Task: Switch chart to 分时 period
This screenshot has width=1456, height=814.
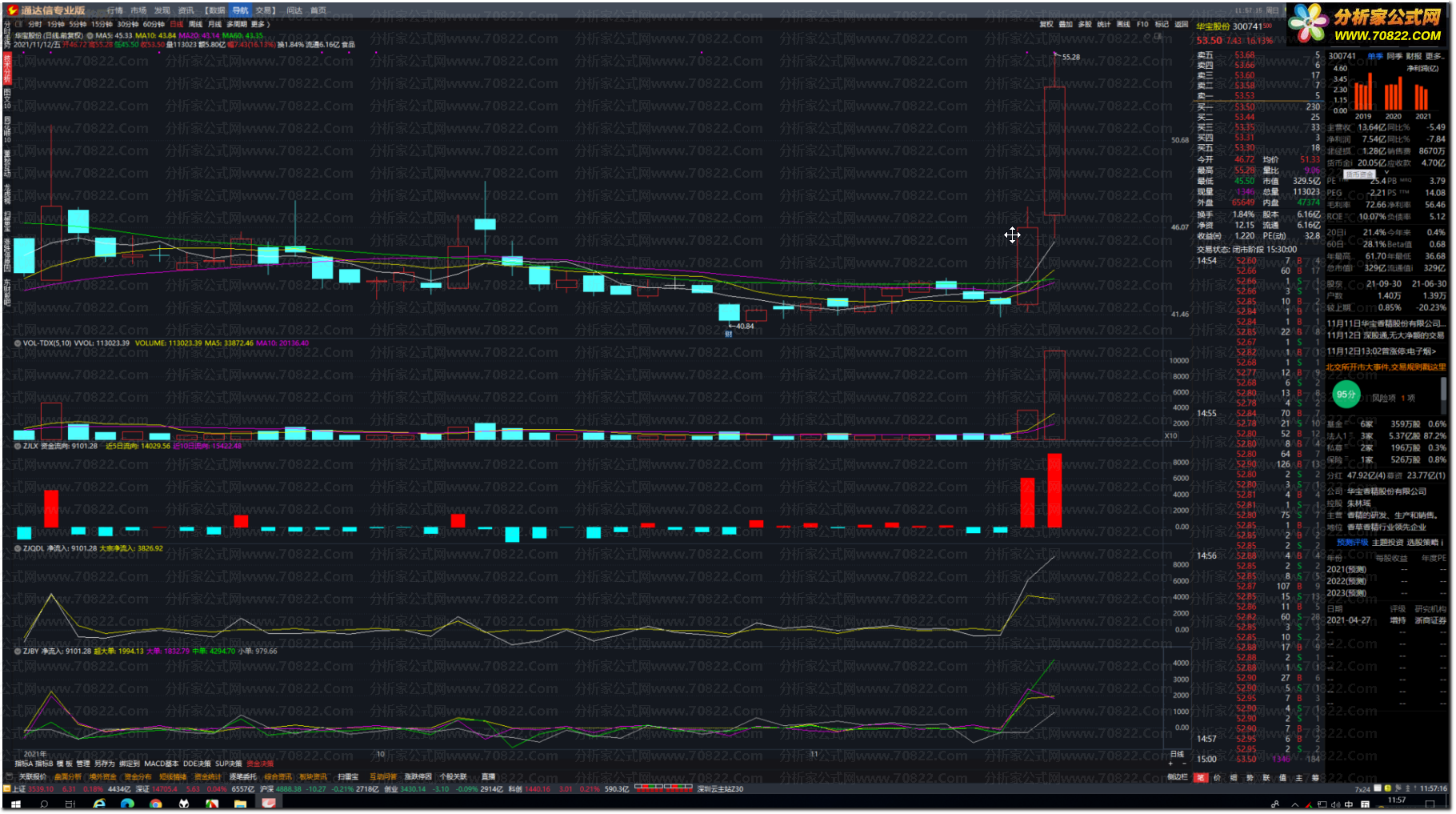Action: coord(35,24)
